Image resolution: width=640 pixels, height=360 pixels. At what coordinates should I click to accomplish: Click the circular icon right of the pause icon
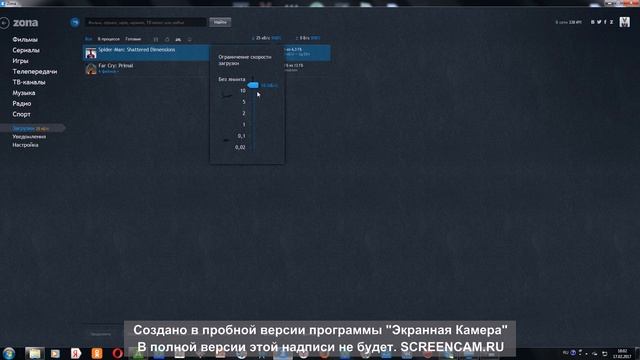pos(167,39)
